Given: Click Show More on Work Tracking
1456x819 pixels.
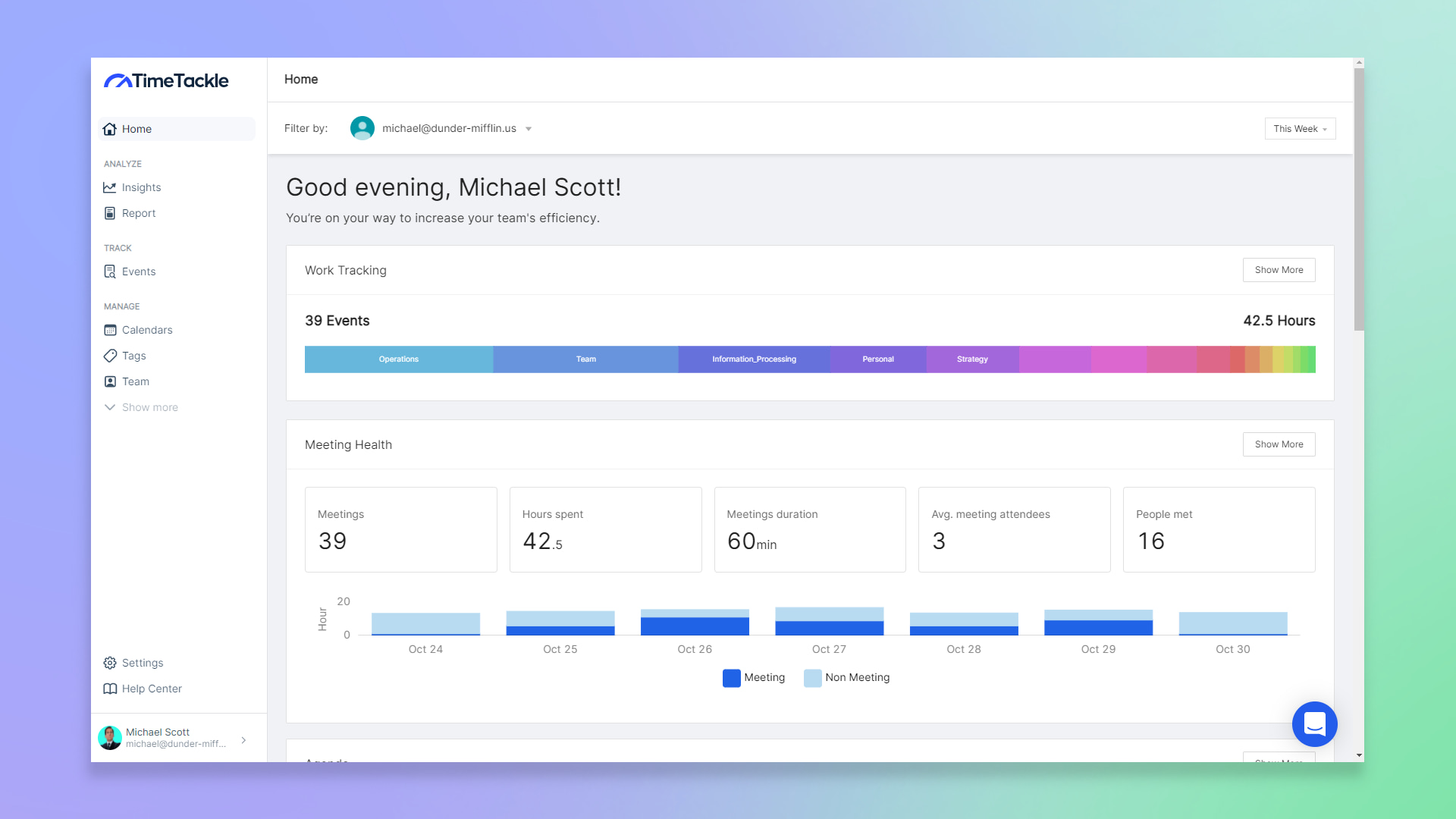Looking at the screenshot, I should tap(1279, 270).
